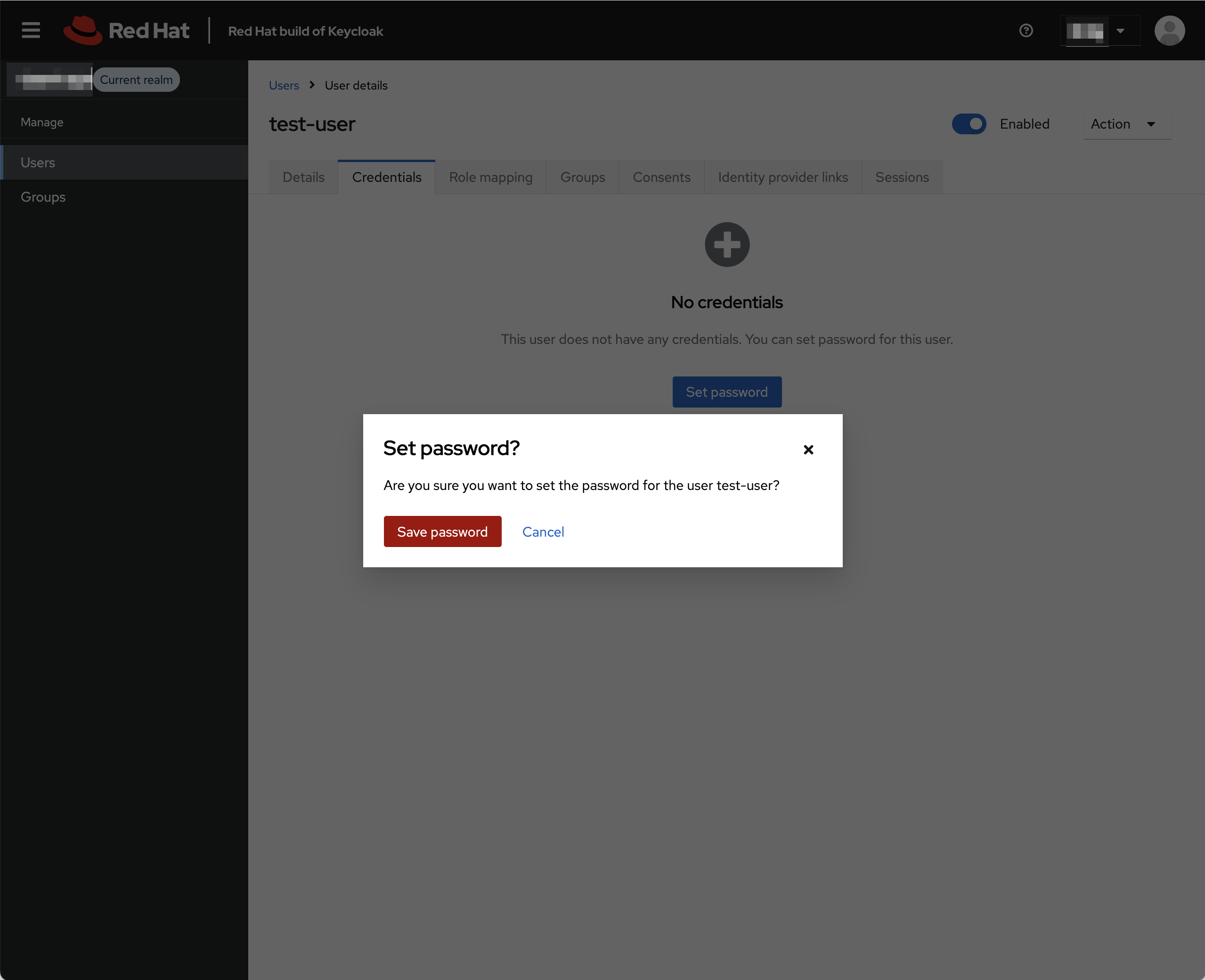Click the 'This user does not have any credentials' text

point(727,339)
